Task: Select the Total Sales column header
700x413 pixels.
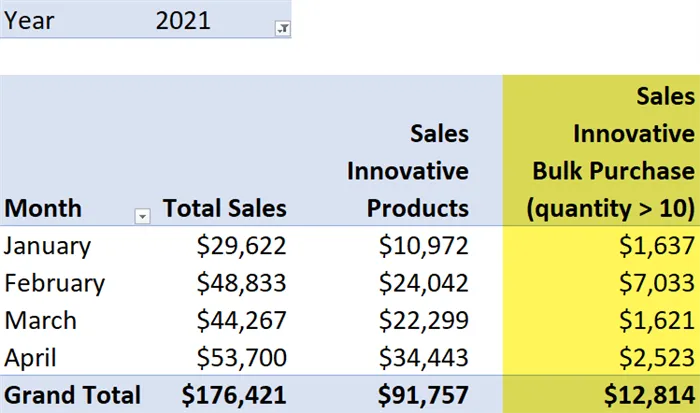Action: [225, 209]
